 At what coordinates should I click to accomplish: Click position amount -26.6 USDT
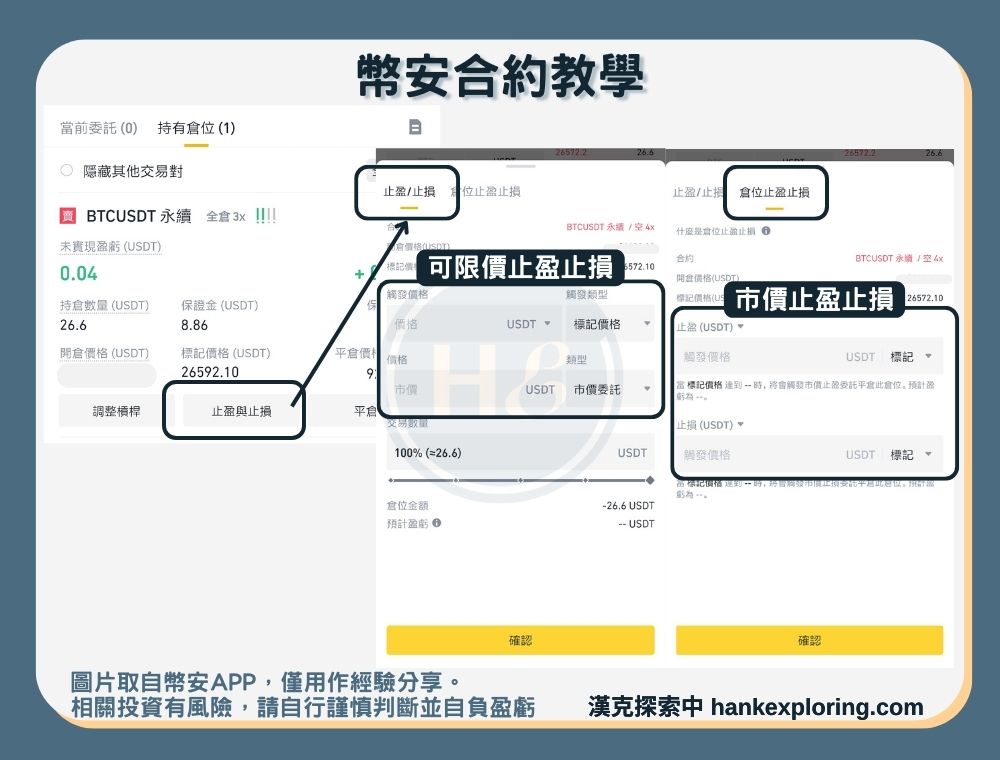tap(628, 505)
